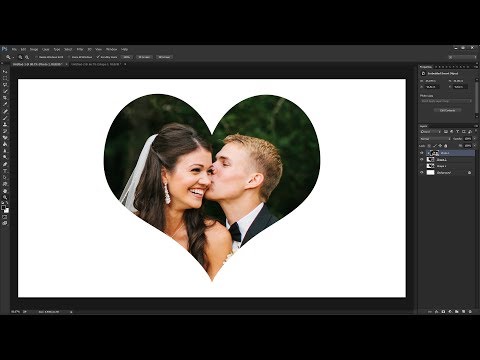Select the Eyedropper tool
The image size is (480, 360).
[x=5, y=104]
